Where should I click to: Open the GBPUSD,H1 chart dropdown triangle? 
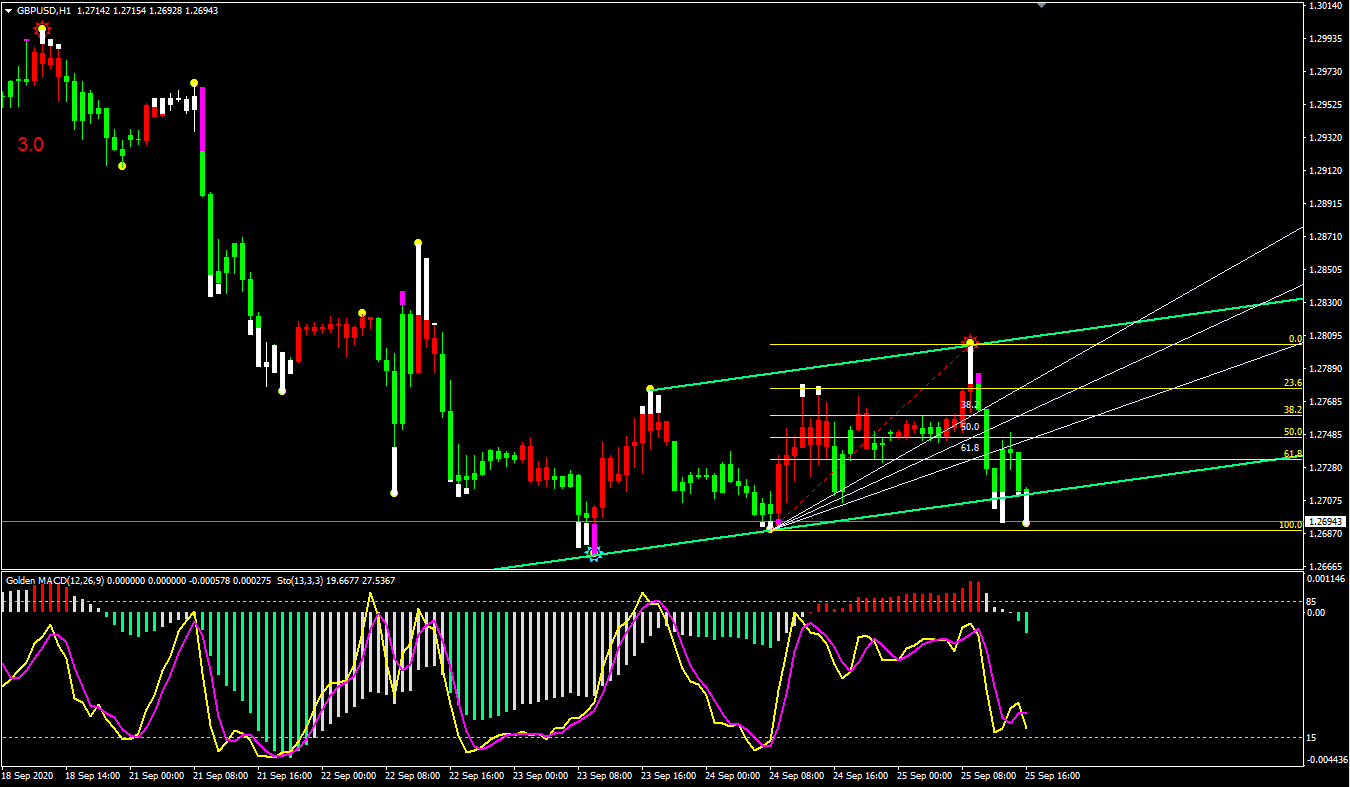click(9, 10)
